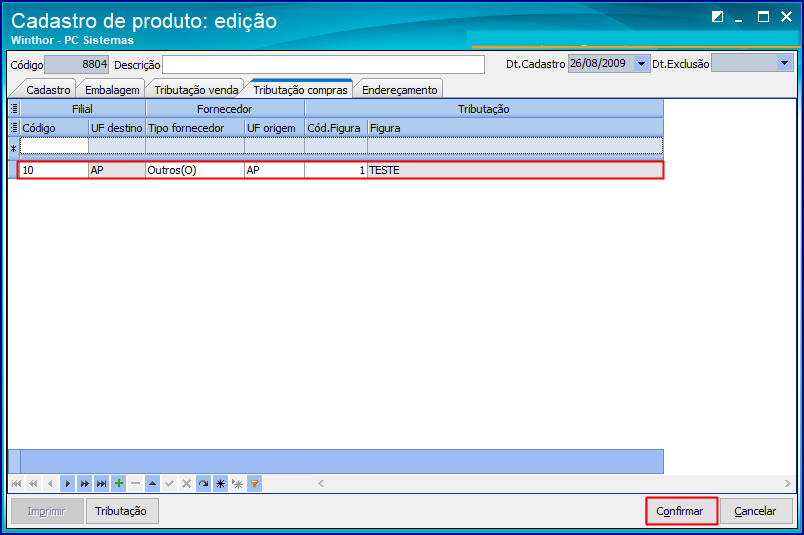Image resolution: width=804 pixels, height=535 pixels.
Task: Cancel the edit with the navigator X icon
Action: [x=187, y=484]
